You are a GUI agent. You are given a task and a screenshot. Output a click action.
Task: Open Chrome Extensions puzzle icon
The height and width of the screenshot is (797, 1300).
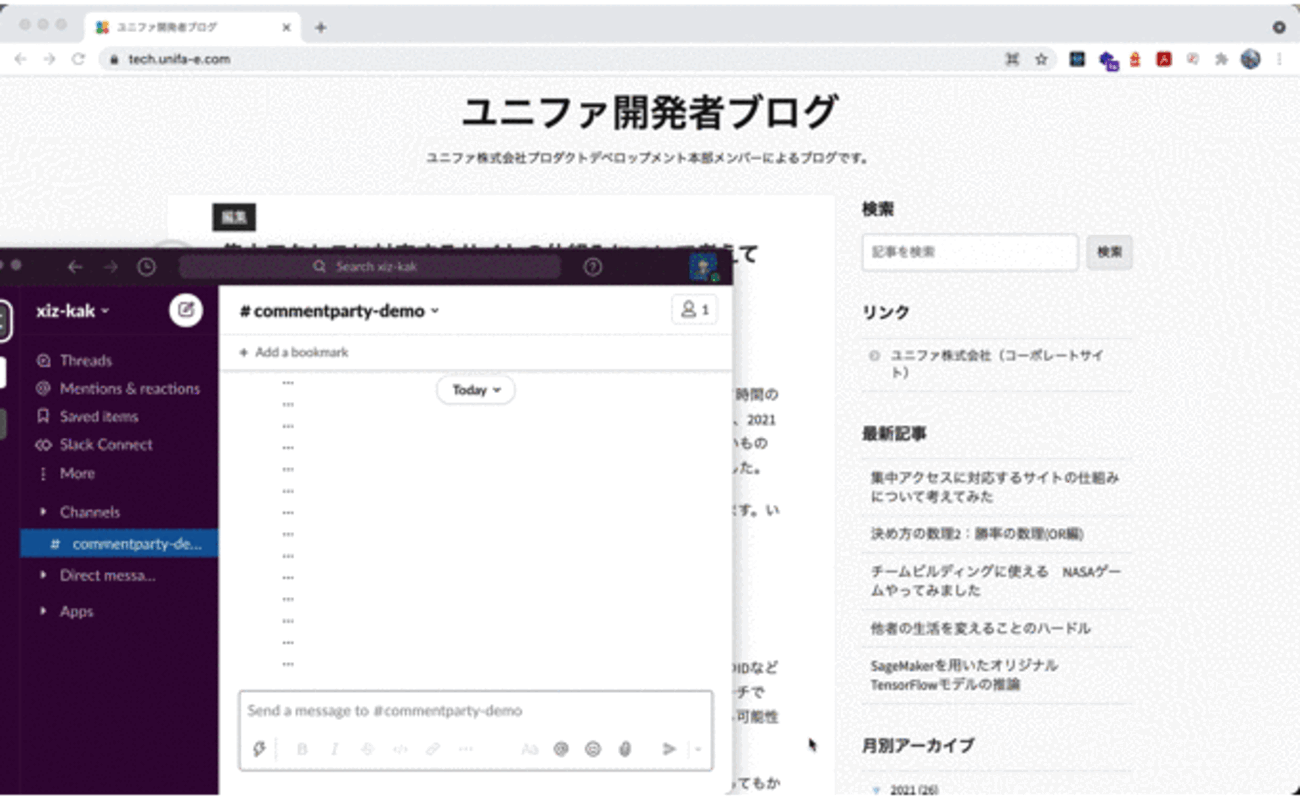pos(1221,59)
